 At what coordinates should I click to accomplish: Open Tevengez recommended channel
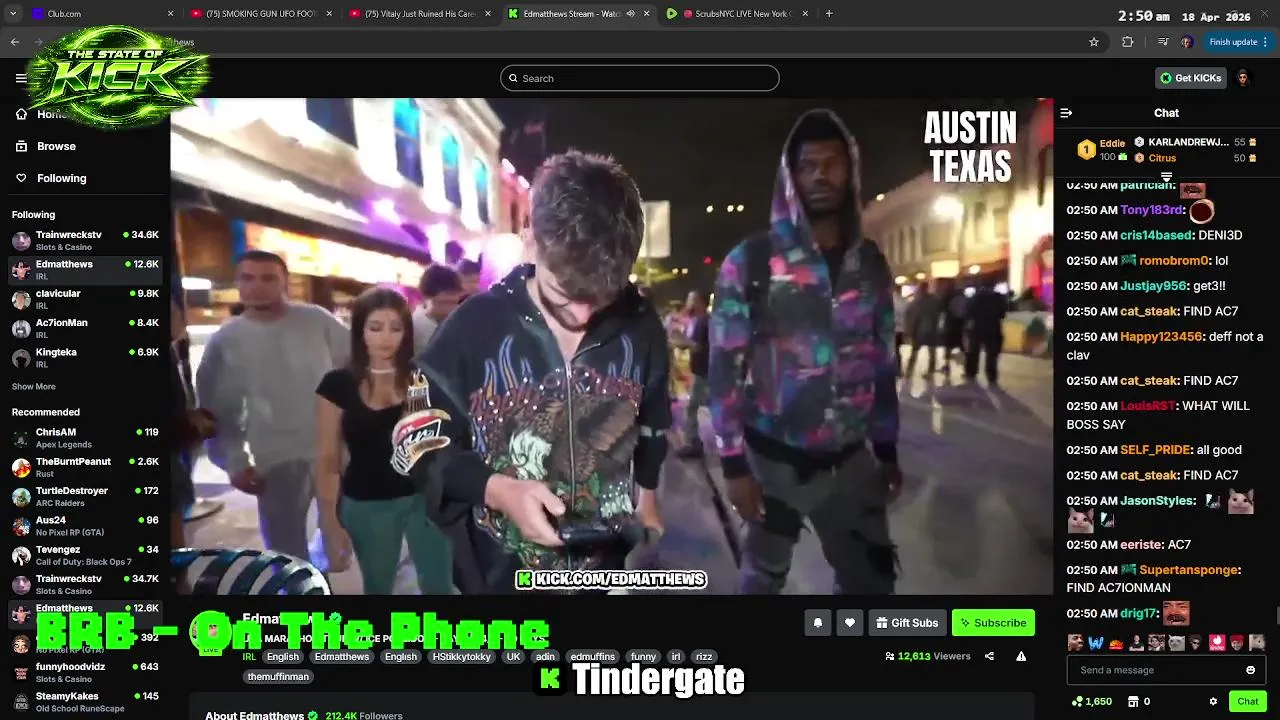click(85, 555)
